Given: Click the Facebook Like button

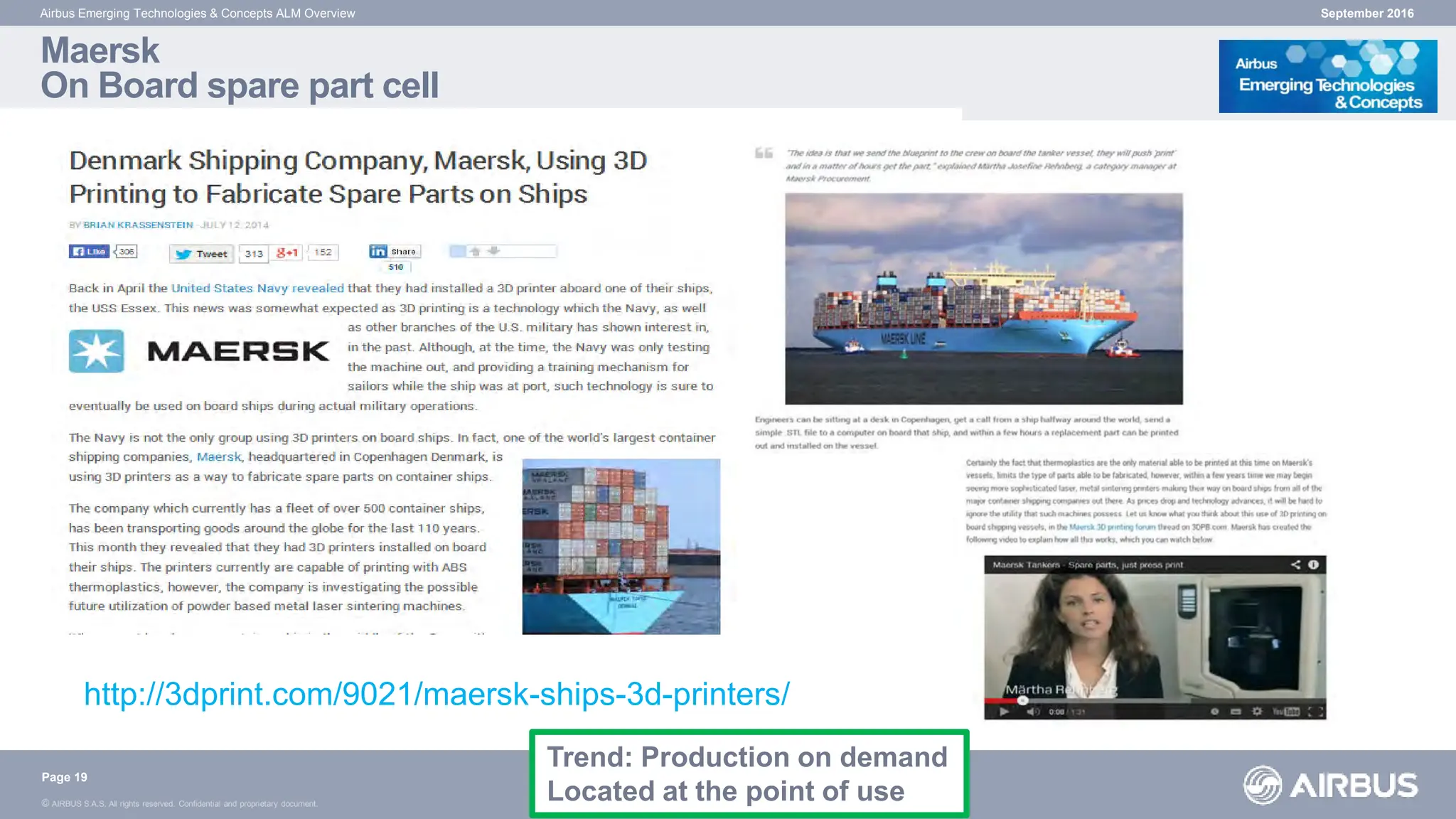Looking at the screenshot, I should 89,251.
